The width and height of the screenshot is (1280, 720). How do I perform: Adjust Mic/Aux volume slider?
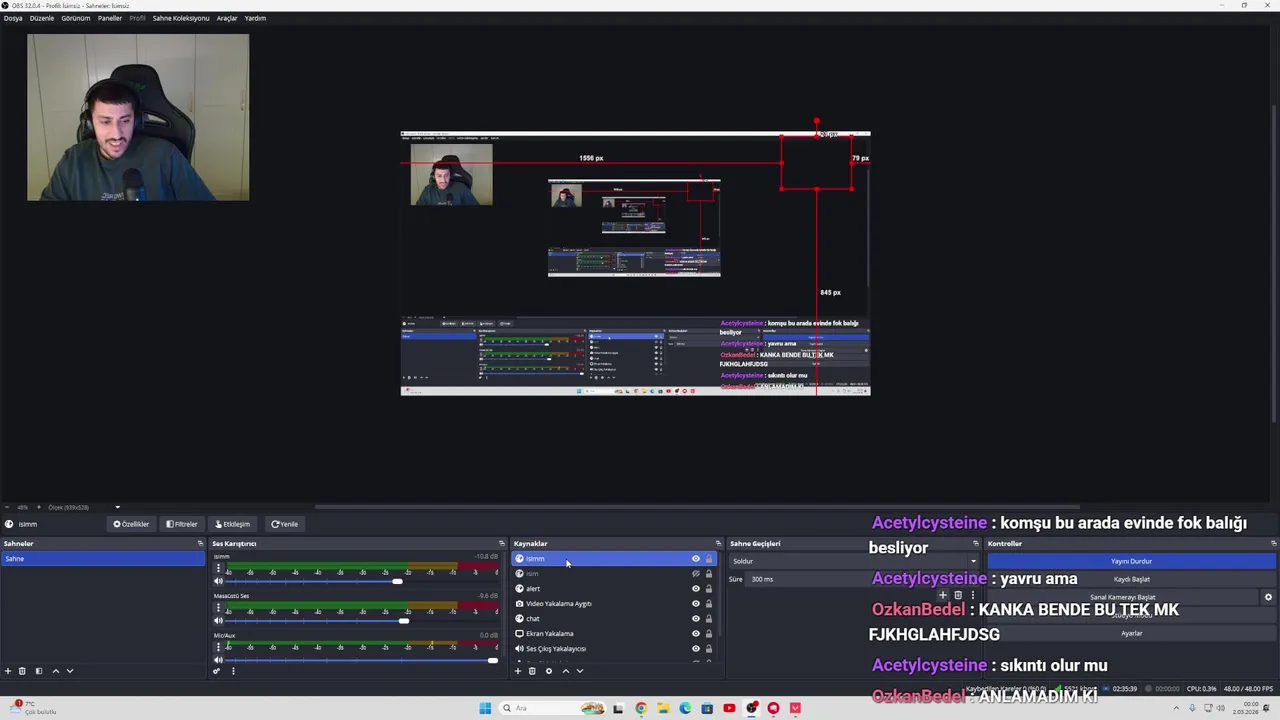(492, 660)
